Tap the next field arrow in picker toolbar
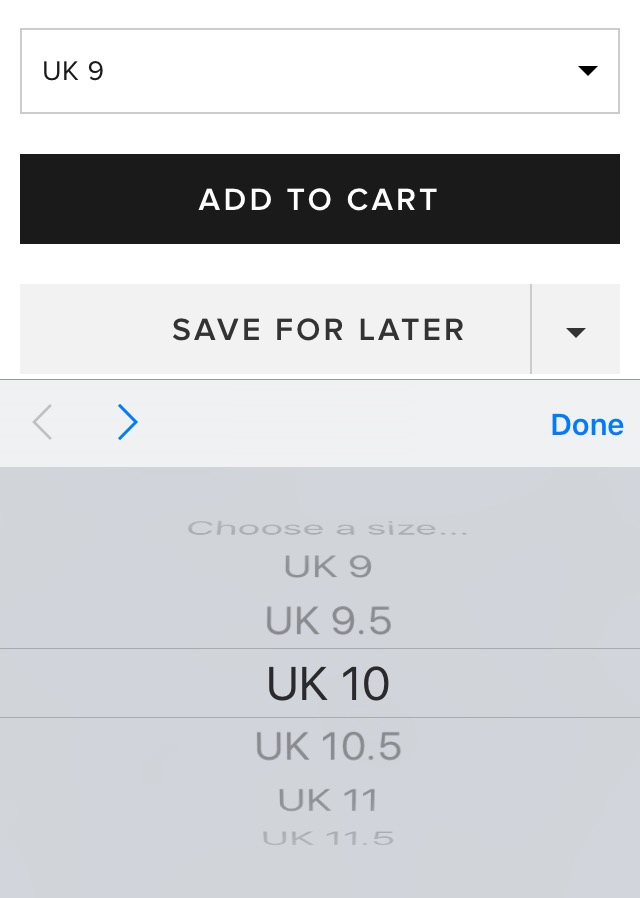This screenshot has height=898, width=640. (x=127, y=424)
